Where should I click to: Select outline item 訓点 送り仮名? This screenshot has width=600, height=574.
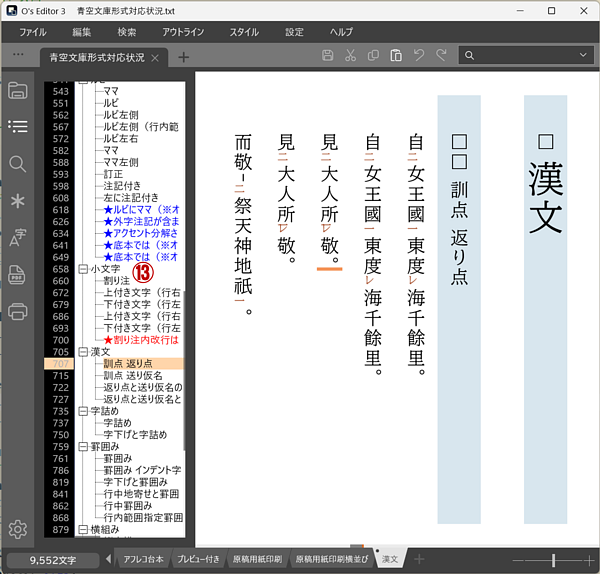pos(133,375)
